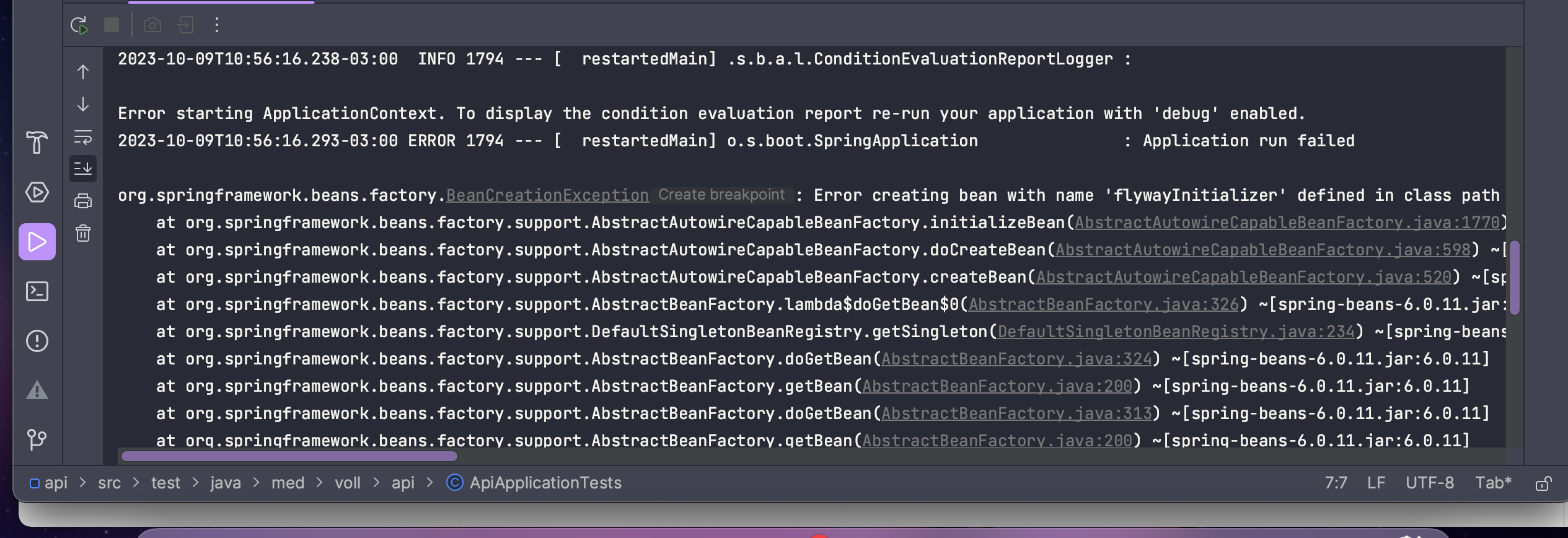Toggle scroll to end of console
This screenshot has width=1568, height=538.
click(83, 169)
